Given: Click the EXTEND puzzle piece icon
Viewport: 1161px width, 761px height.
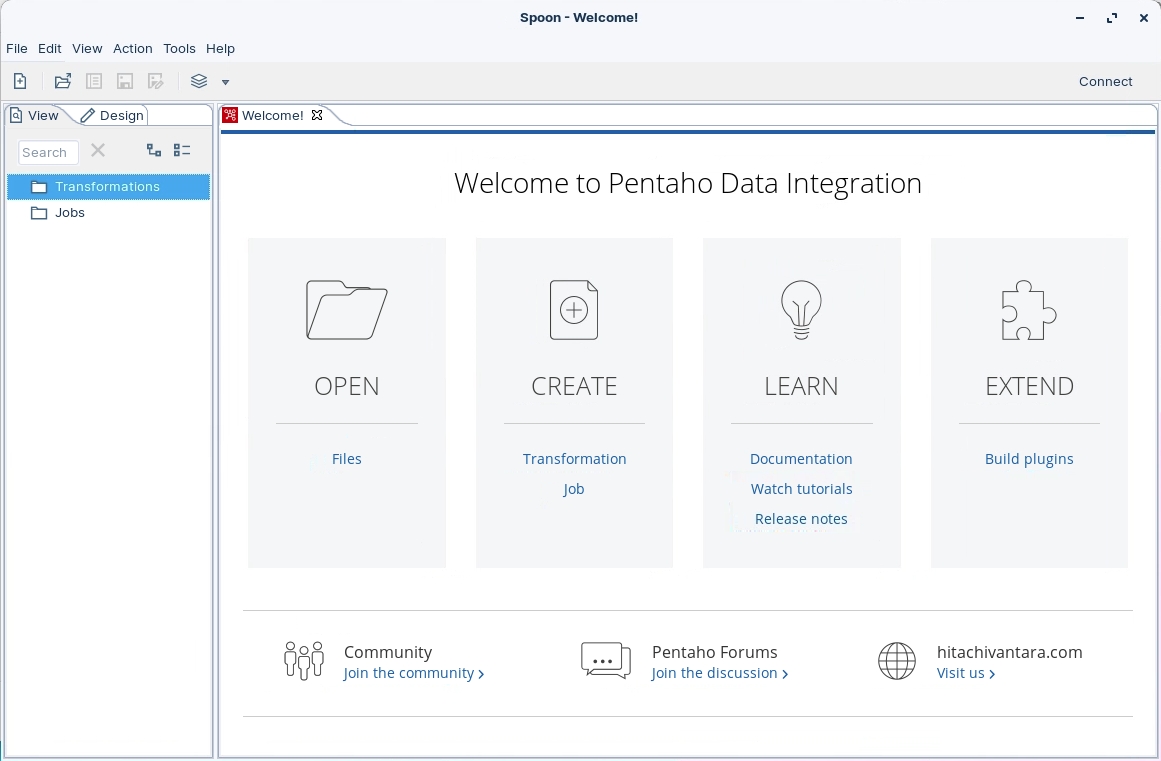Looking at the screenshot, I should [x=1029, y=310].
